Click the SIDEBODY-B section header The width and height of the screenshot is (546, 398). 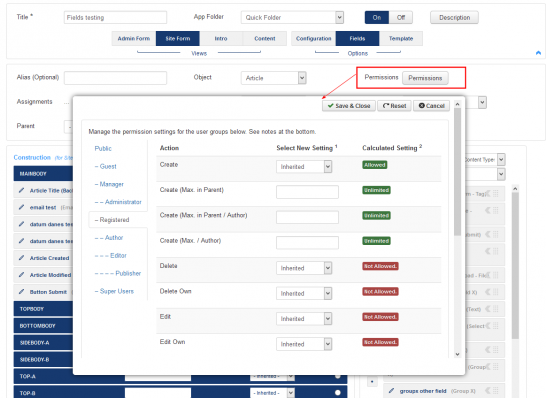[x=43, y=360]
